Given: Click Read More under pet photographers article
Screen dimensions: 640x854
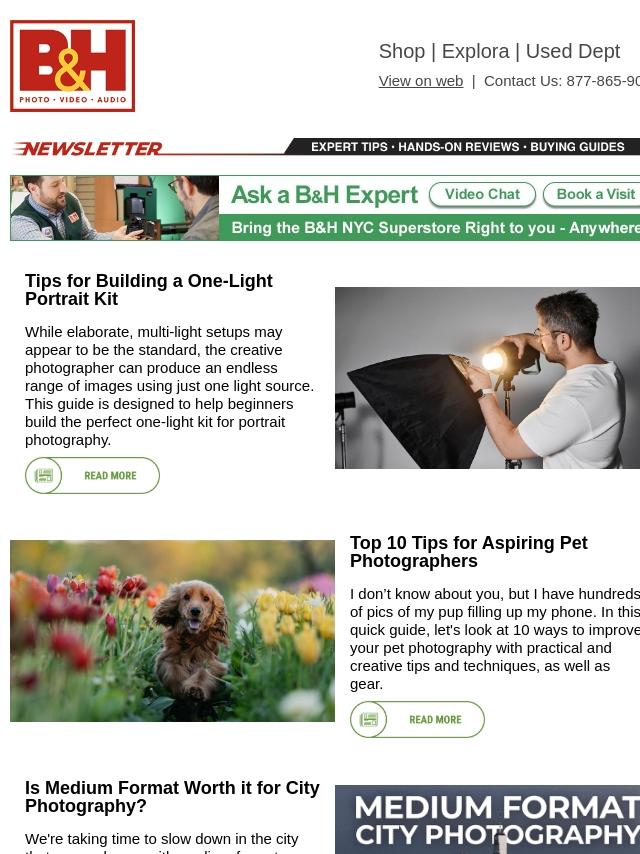Looking at the screenshot, I should [417, 719].
